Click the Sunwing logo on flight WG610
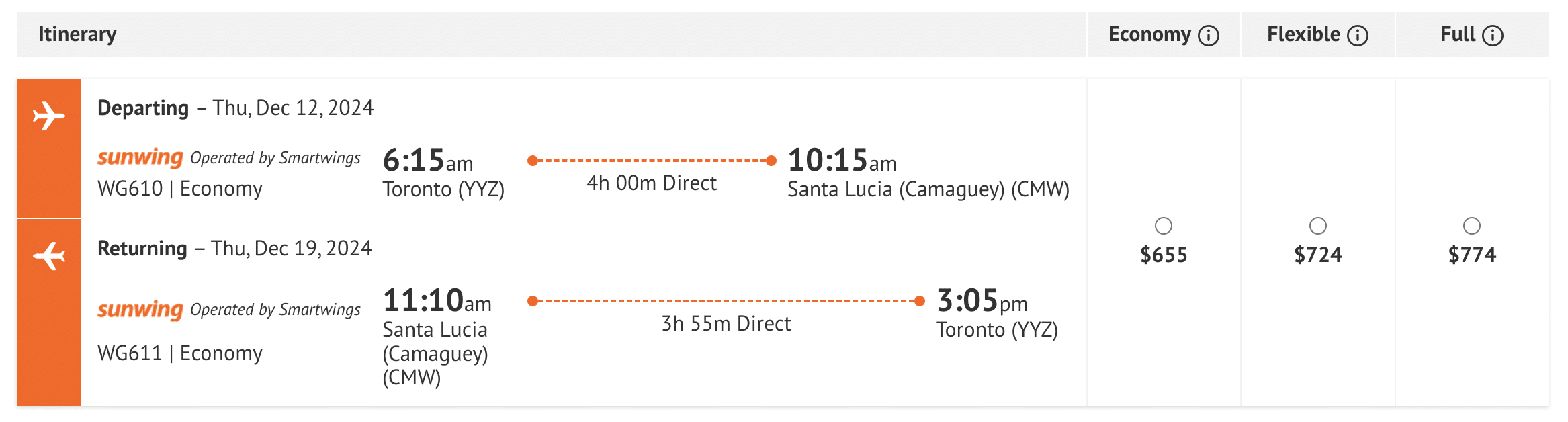This screenshot has width=1568, height=422. coord(140,157)
